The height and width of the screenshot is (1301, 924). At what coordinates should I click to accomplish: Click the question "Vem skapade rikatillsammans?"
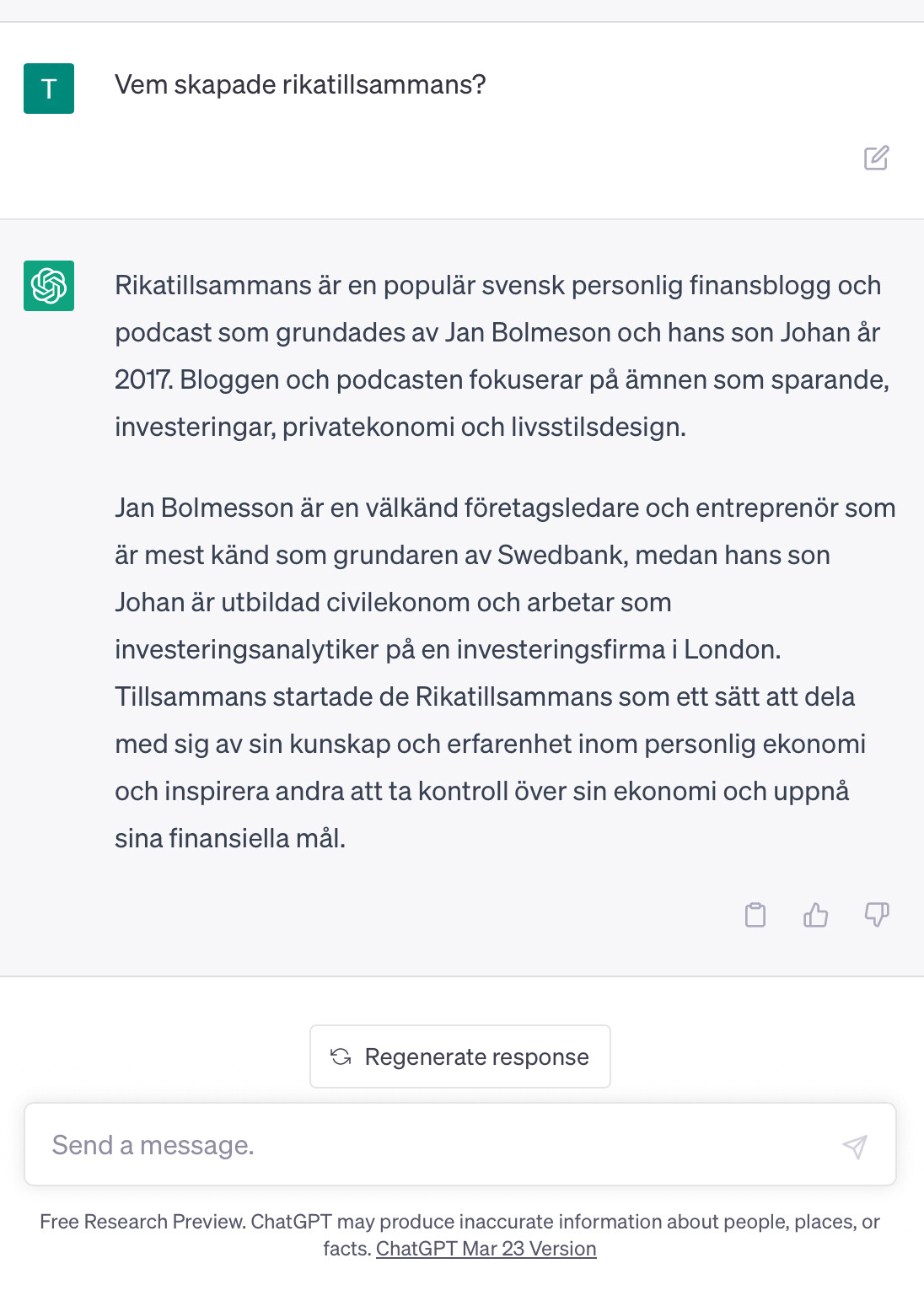[300, 85]
